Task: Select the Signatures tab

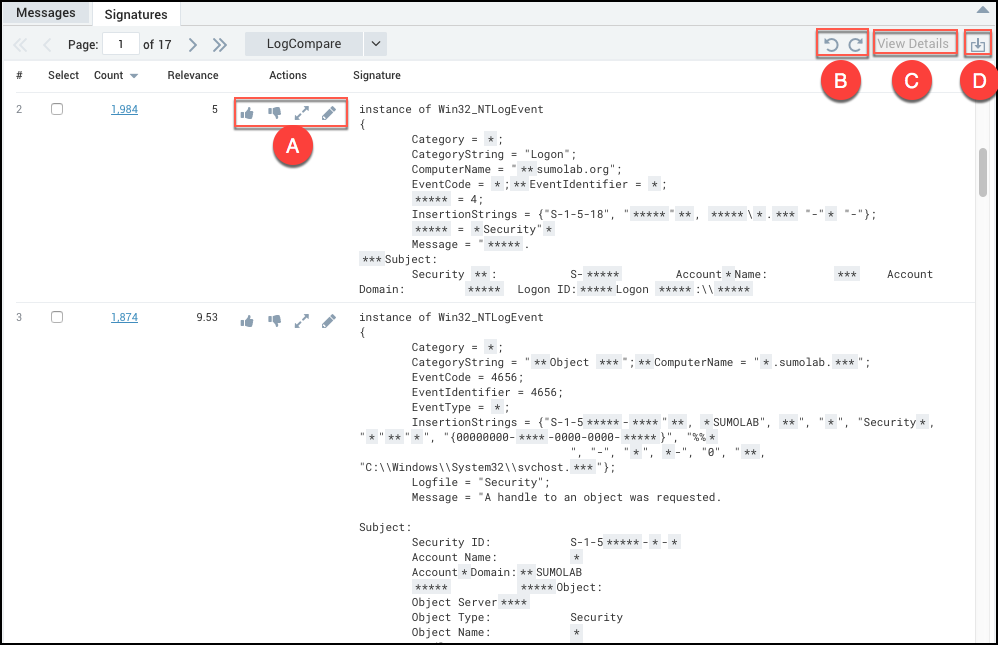Action: (136, 14)
